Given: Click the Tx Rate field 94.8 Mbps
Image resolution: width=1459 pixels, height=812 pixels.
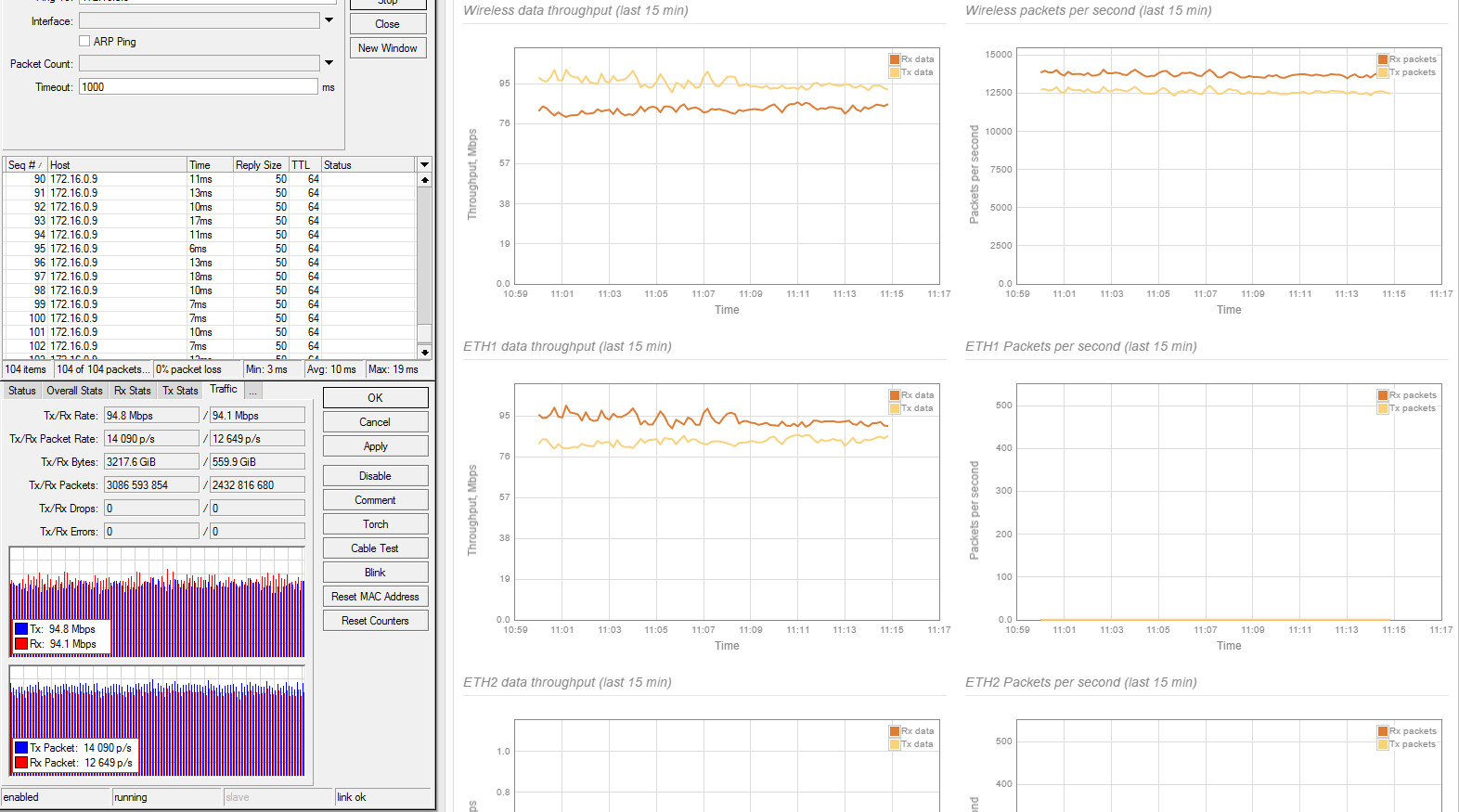Looking at the screenshot, I should pyautogui.click(x=151, y=416).
